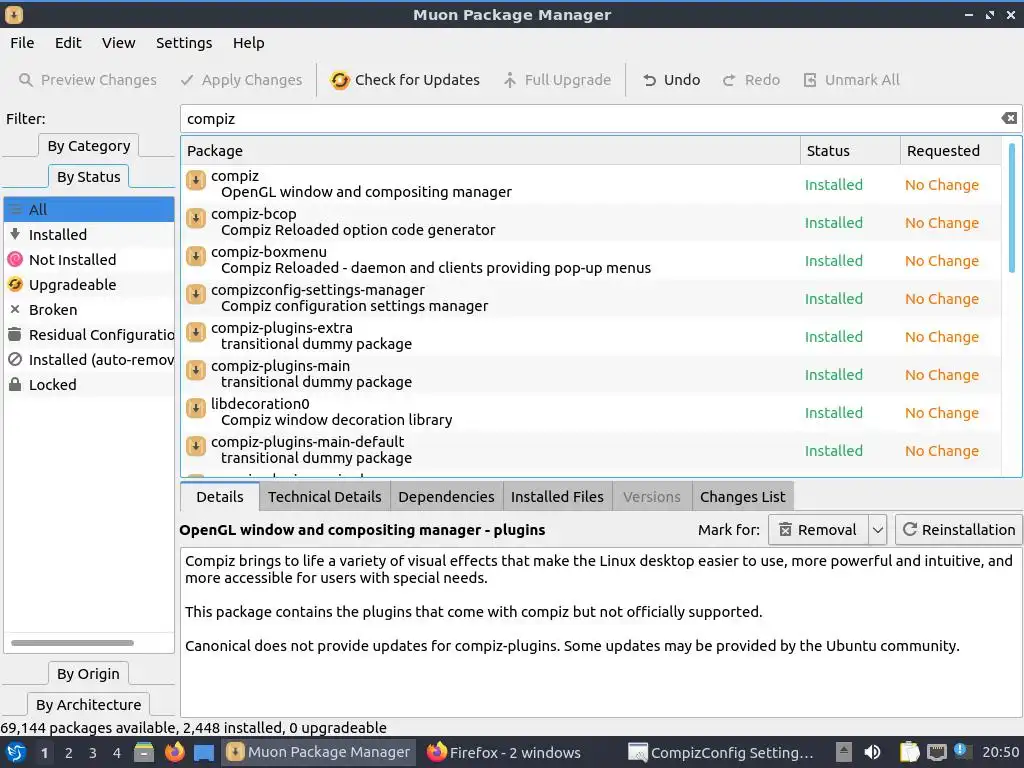1024x768 pixels.
Task: Click package icon beside compiz-plugins-main-default
Action: coord(196,446)
